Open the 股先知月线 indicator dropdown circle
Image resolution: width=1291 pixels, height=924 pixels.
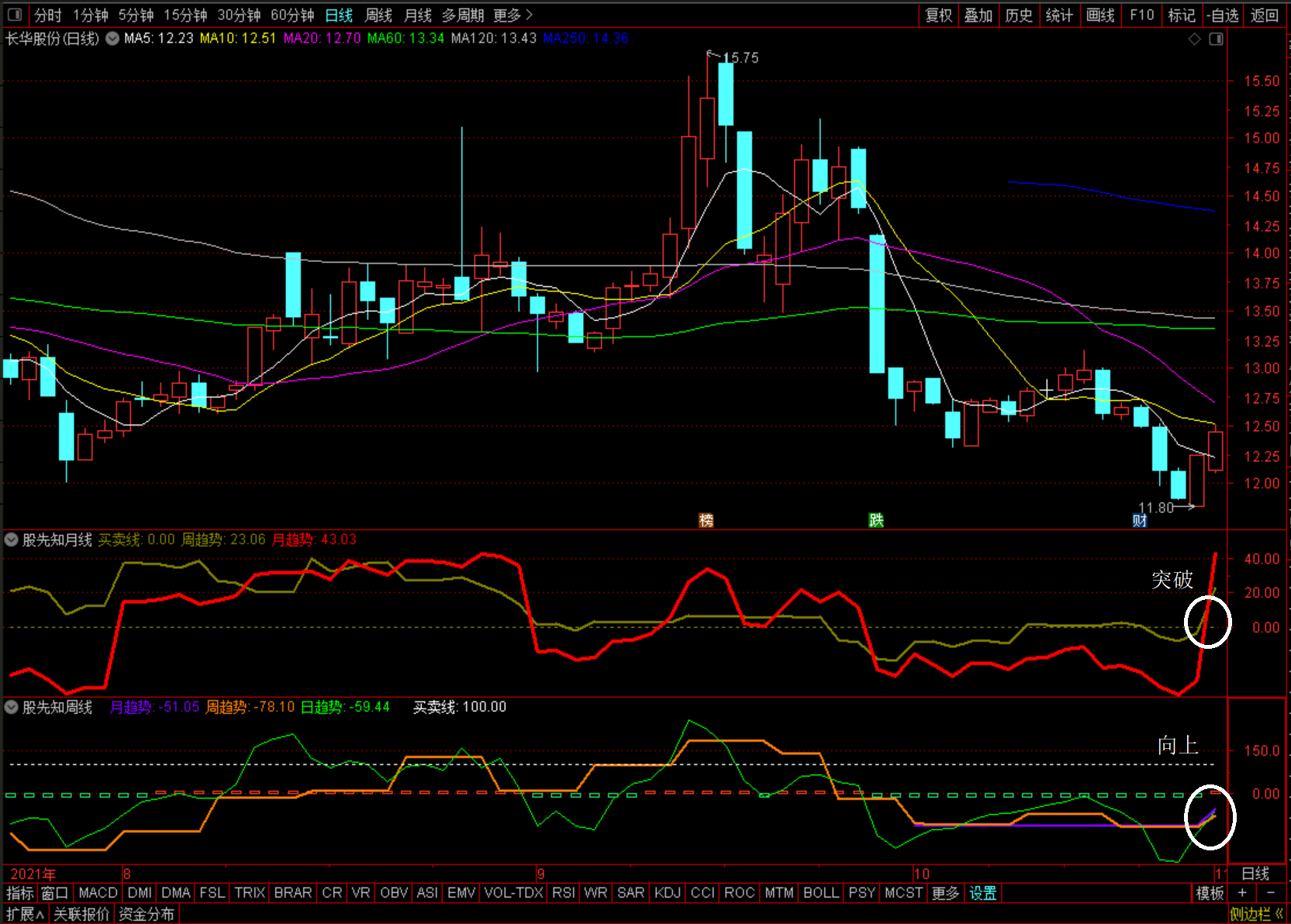(x=12, y=540)
